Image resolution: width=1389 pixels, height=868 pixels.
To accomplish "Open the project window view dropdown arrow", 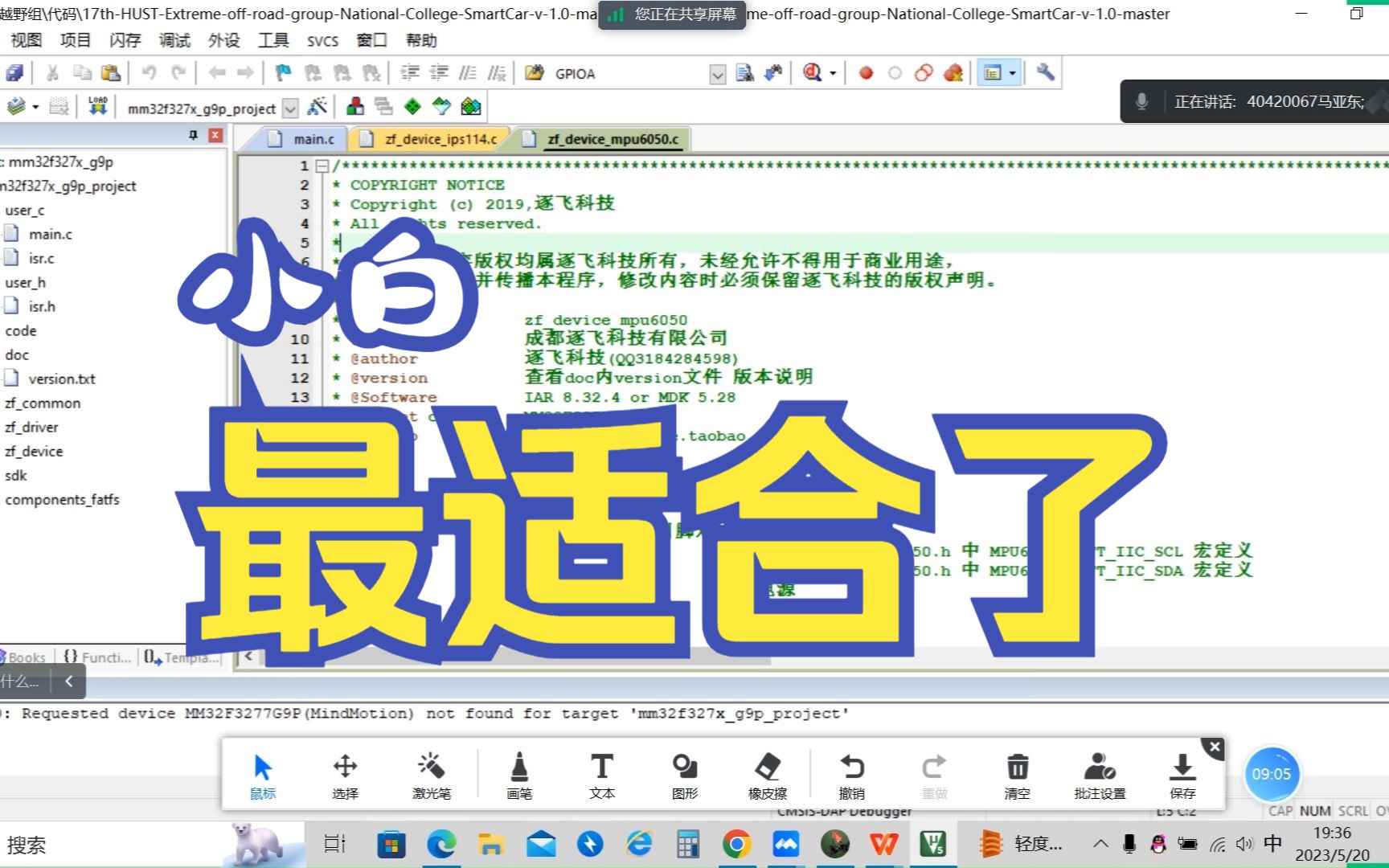I will 1014,72.
